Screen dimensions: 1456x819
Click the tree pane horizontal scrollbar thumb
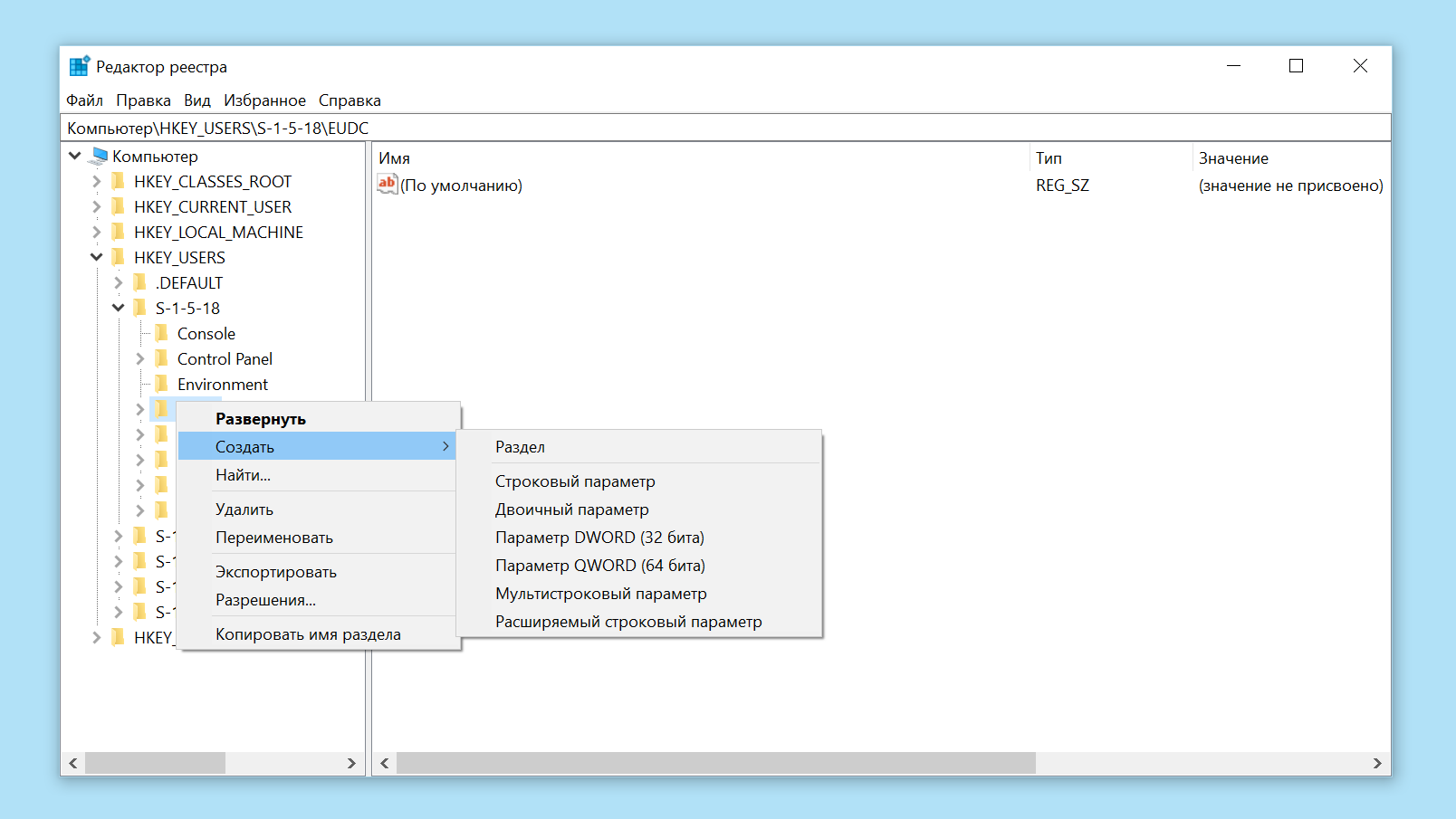pyautogui.click(x=155, y=763)
